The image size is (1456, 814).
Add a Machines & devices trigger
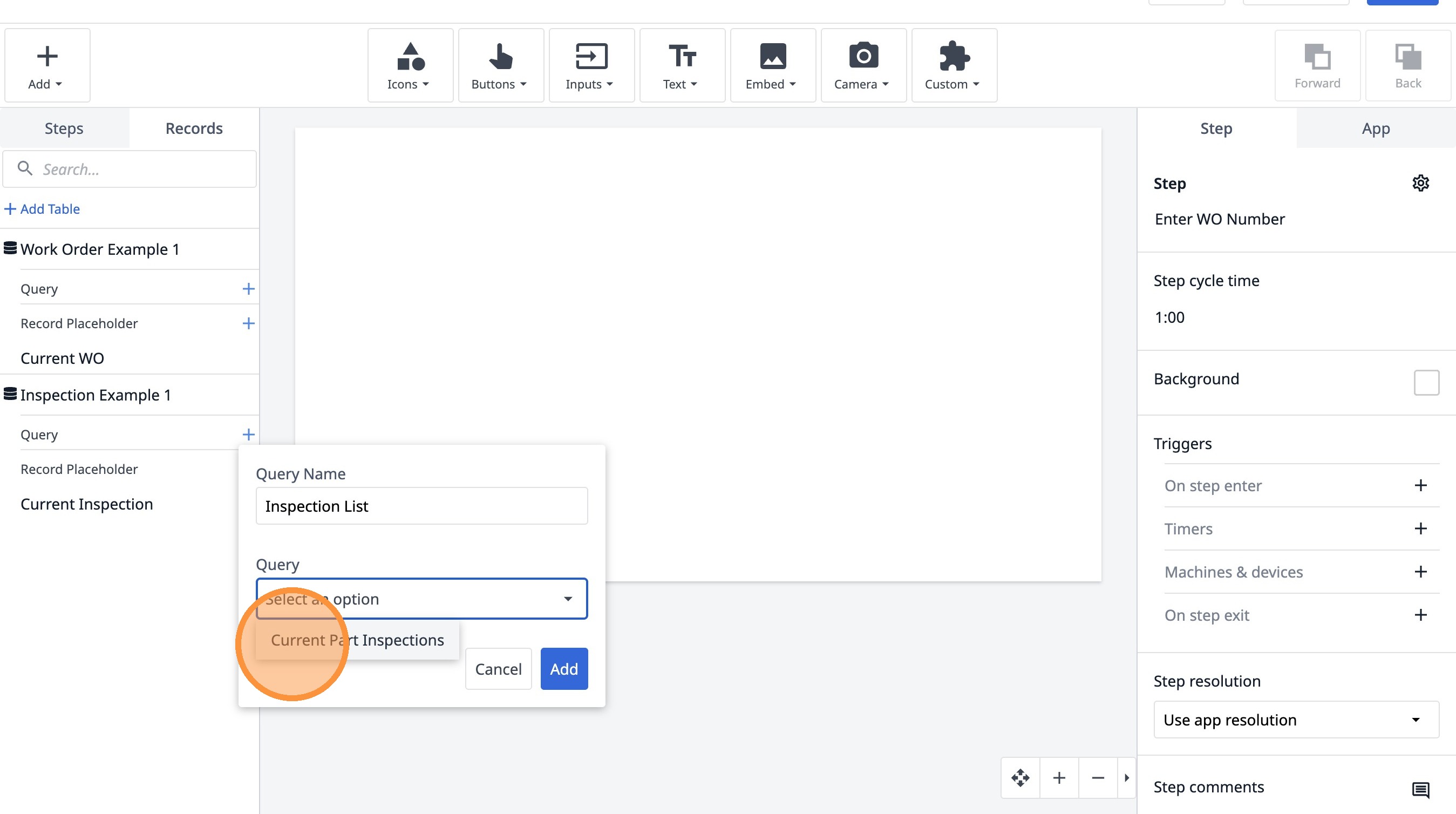[x=1420, y=572]
